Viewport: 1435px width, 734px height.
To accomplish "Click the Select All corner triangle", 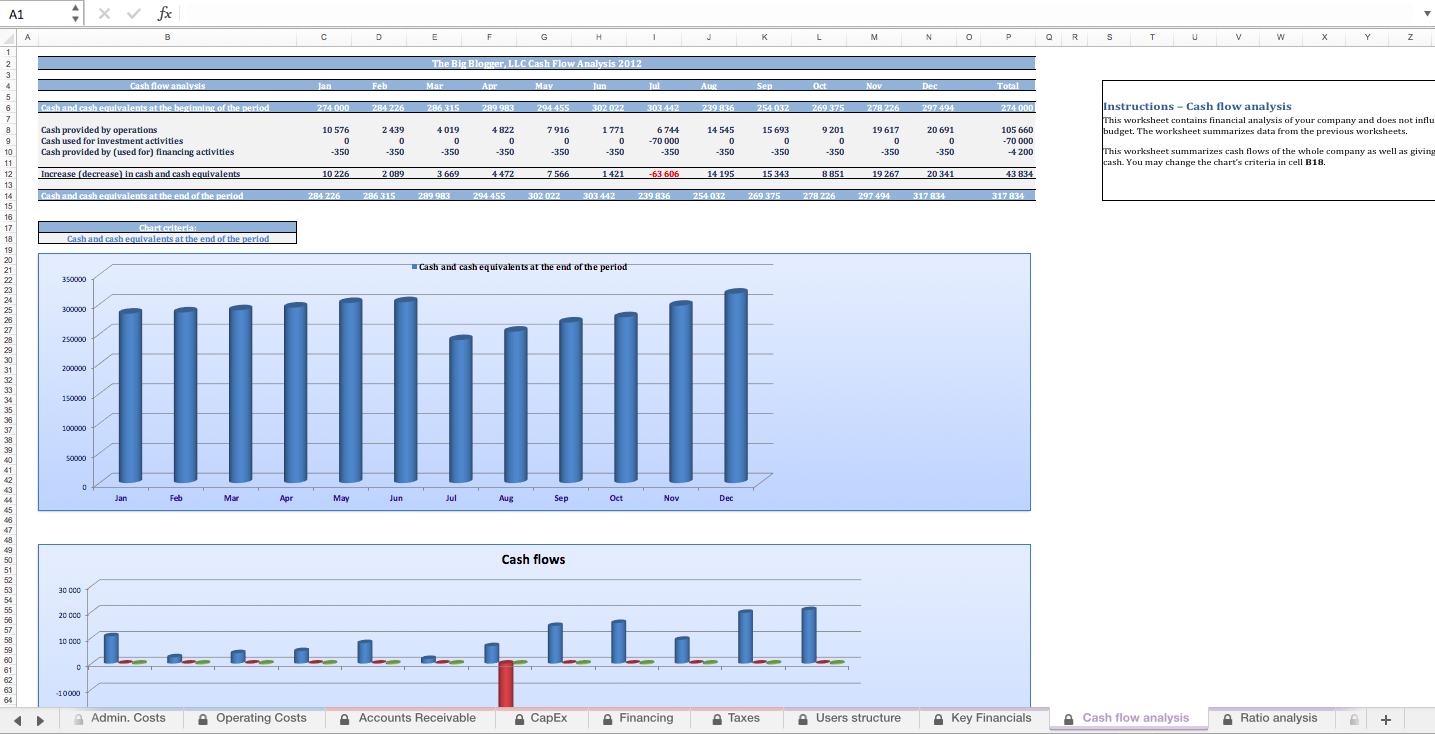I will (8, 37).
